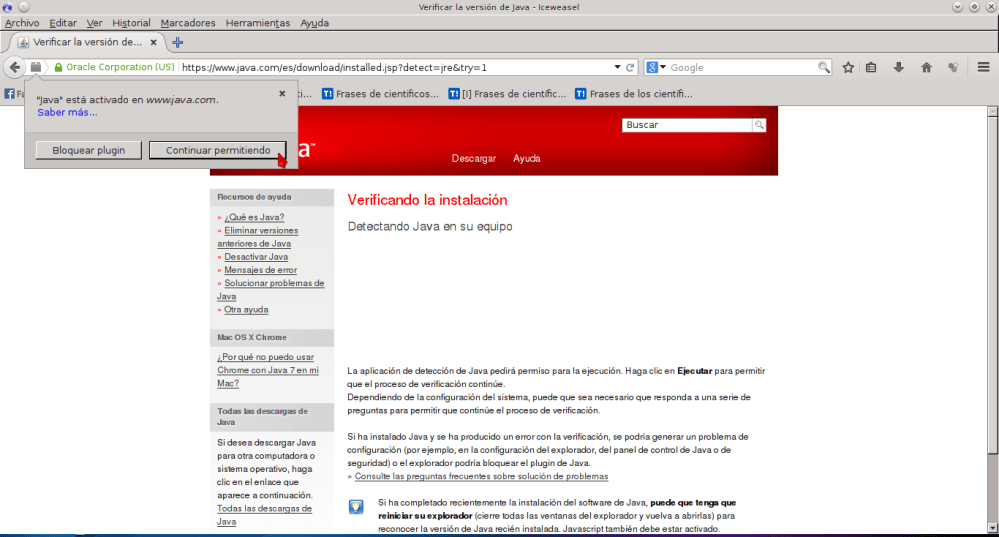Open the Google search engine selector
The width and height of the screenshot is (999, 537).
point(656,67)
